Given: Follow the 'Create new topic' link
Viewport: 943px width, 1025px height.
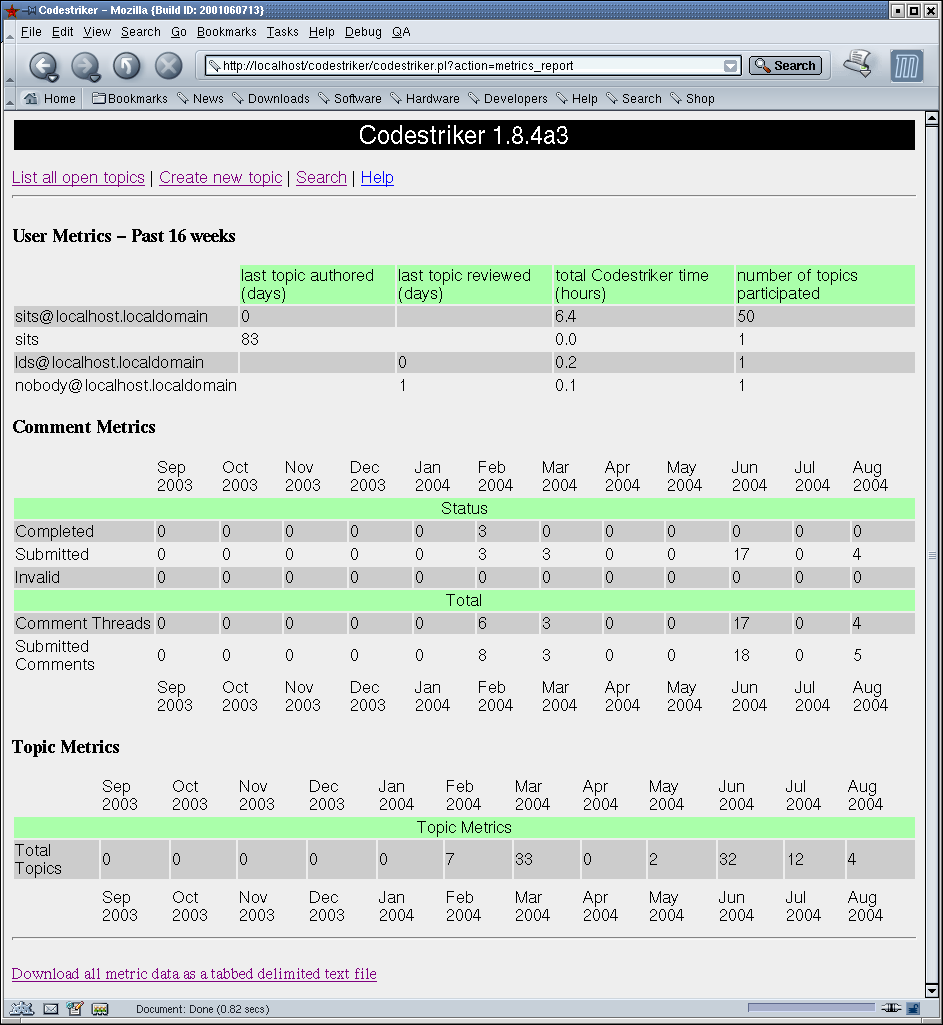Looking at the screenshot, I should (x=220, y=177).
